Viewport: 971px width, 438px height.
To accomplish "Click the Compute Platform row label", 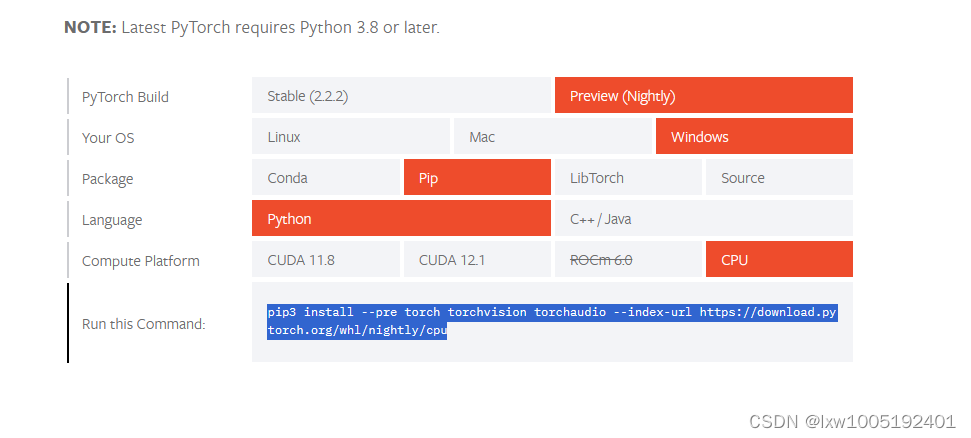I will coord(141,261).
